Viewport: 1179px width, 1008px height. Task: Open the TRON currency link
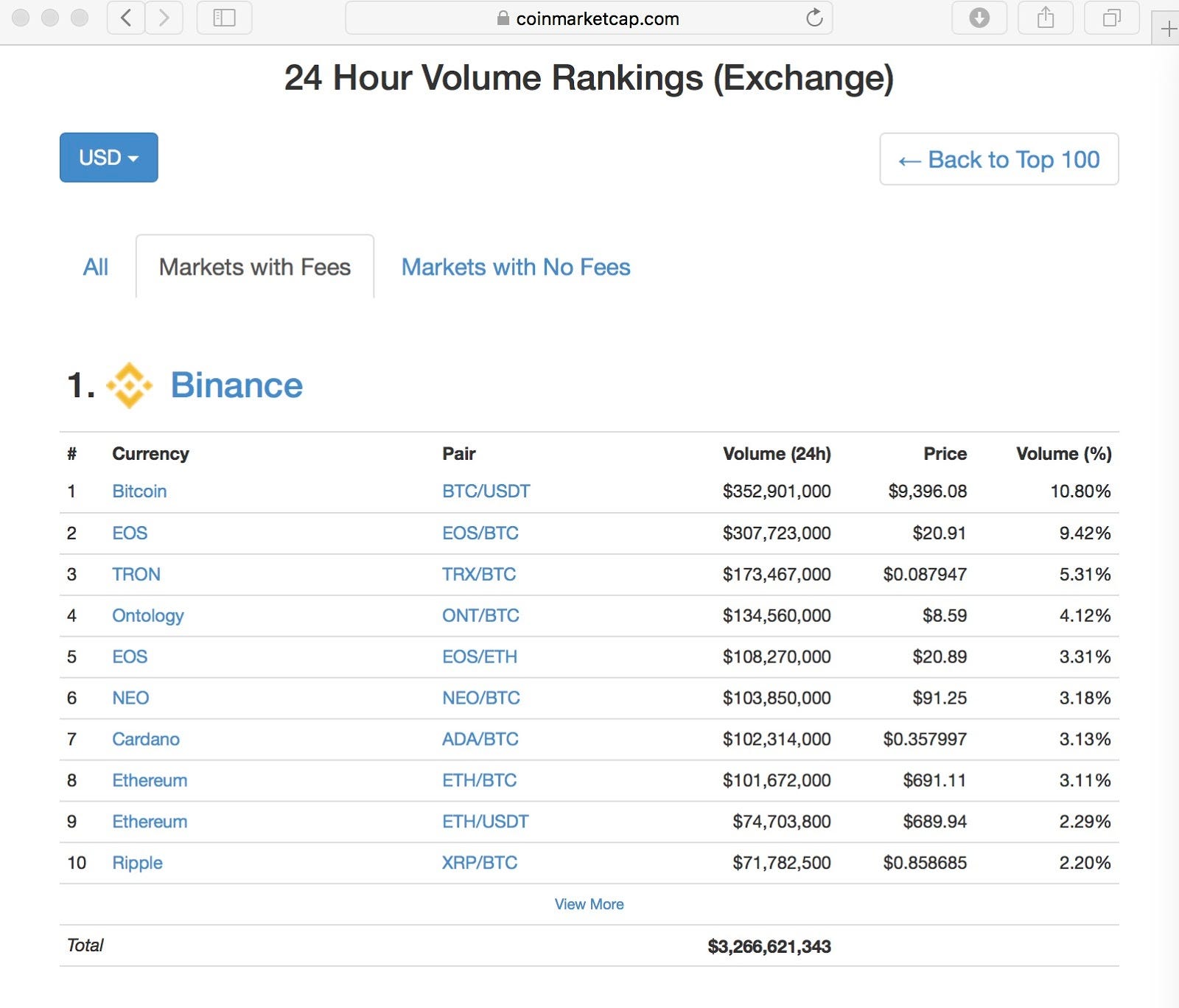point(136,574)
